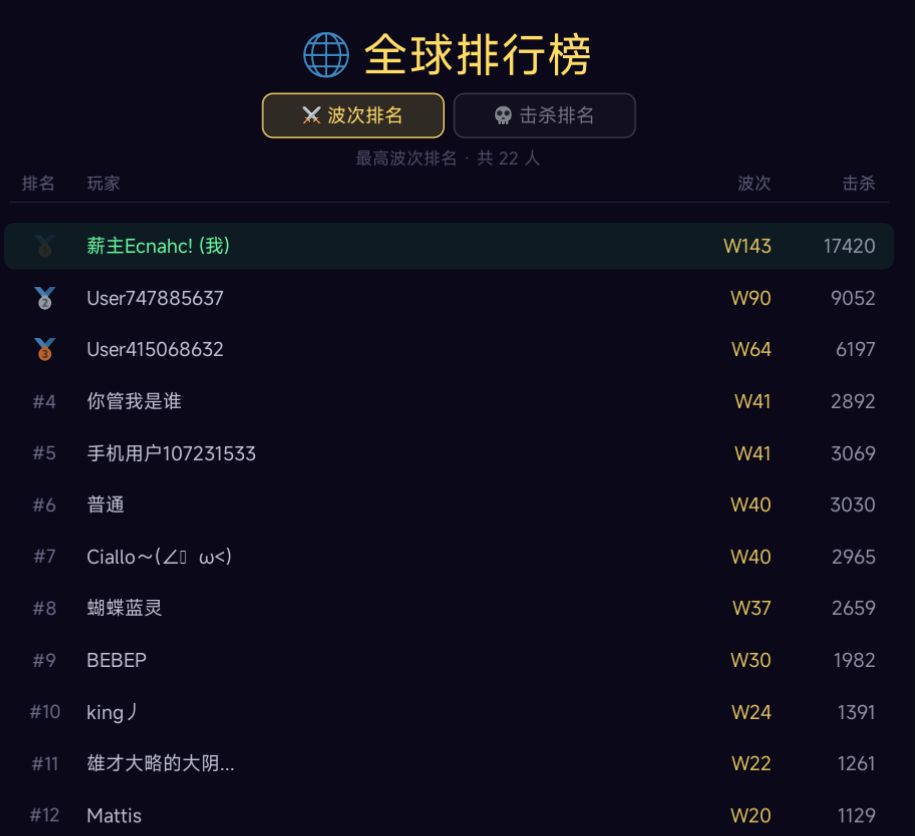Click rank number #7
Image resolution: width=915 pixels, height=836 pixels.
pos(44,557)
